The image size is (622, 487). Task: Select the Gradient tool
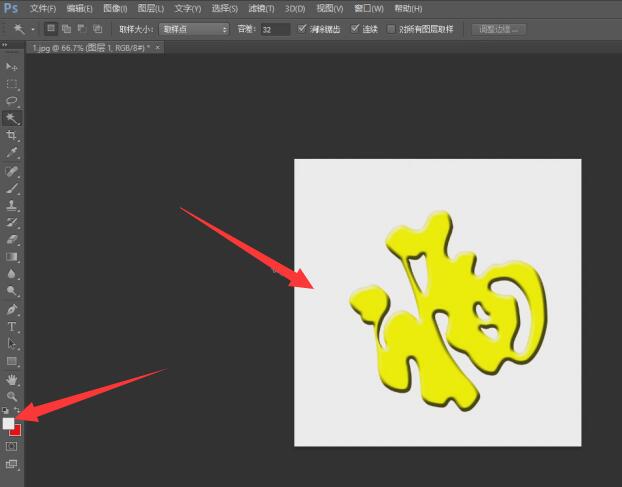point(12,257)
